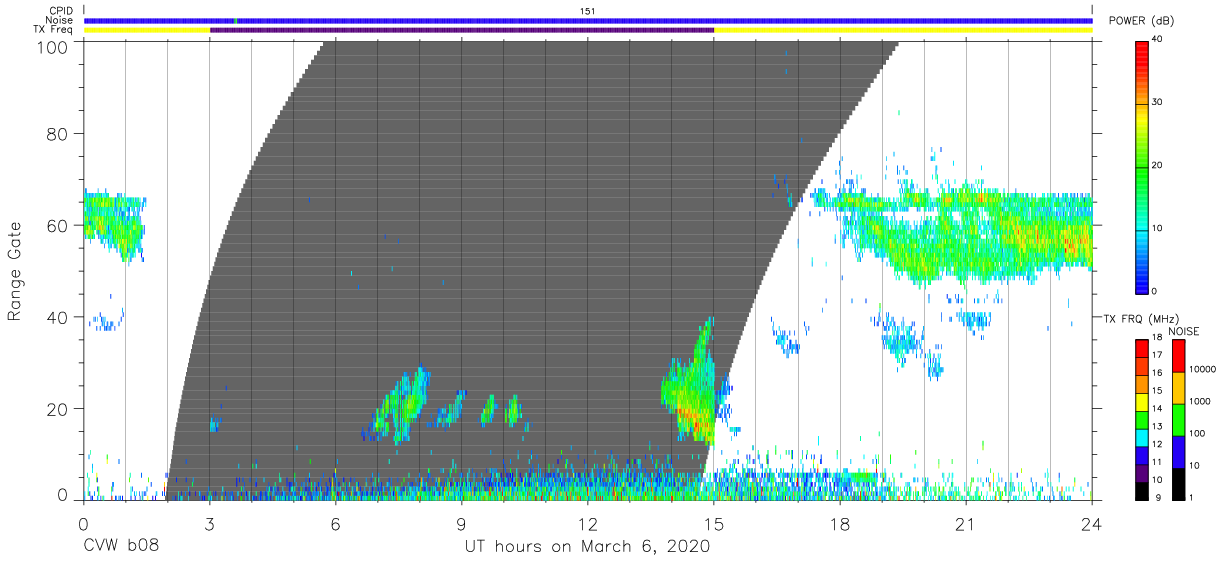Click the green NOISE swatch between 100 and 1000

1178,420
